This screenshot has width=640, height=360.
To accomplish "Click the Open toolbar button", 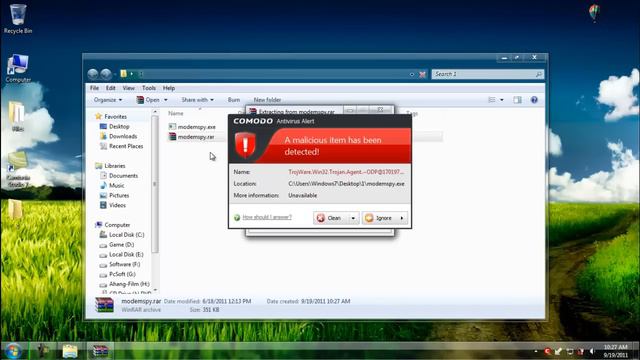I will tap(148, 100).
